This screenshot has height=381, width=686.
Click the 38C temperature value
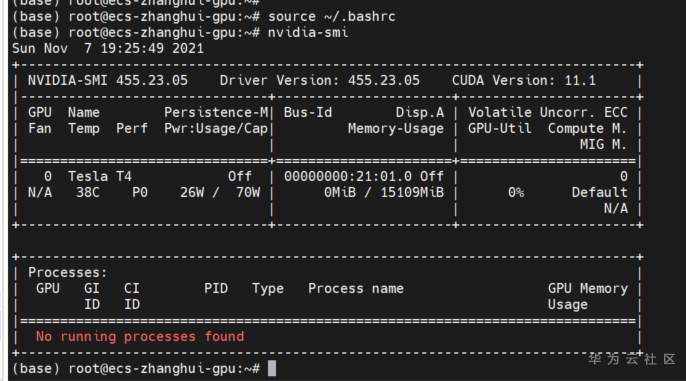pos(88,192)
